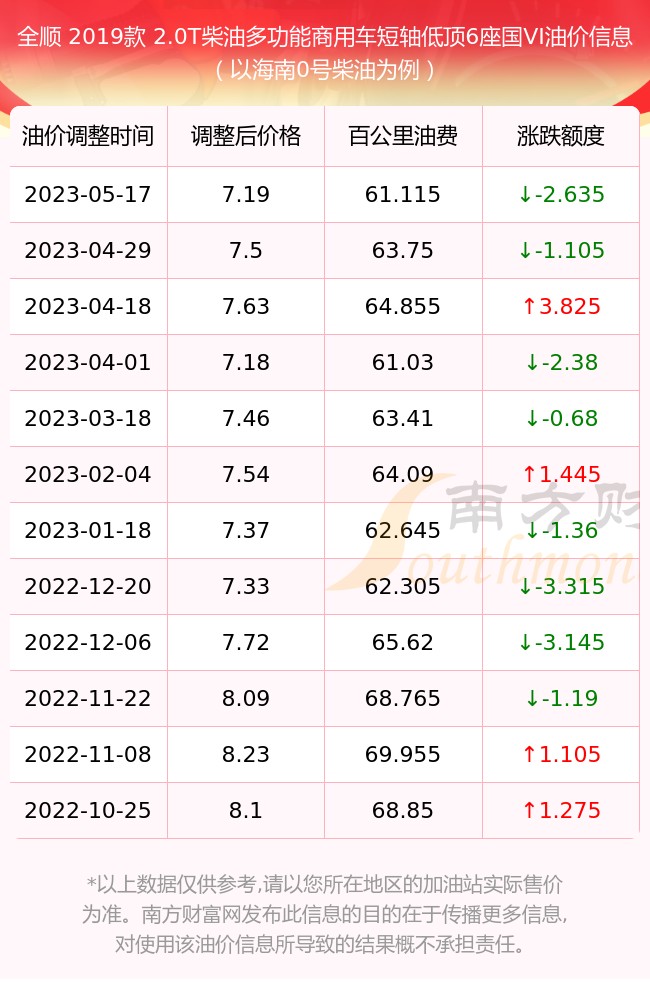Image resolution: width=650 pixels, height=1000 pixels.
Task: Click the down arrow beside -1.19
Action: [532, 698]
